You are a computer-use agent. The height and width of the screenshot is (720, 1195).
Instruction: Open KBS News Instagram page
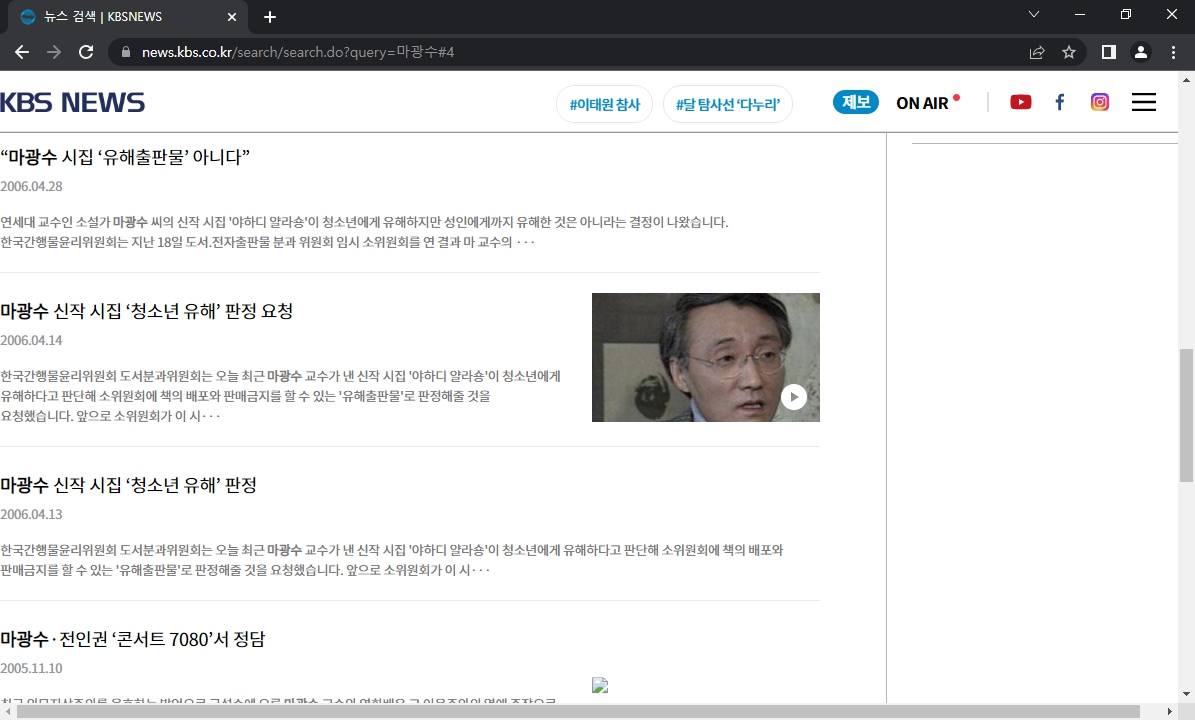coord(1100,102)
